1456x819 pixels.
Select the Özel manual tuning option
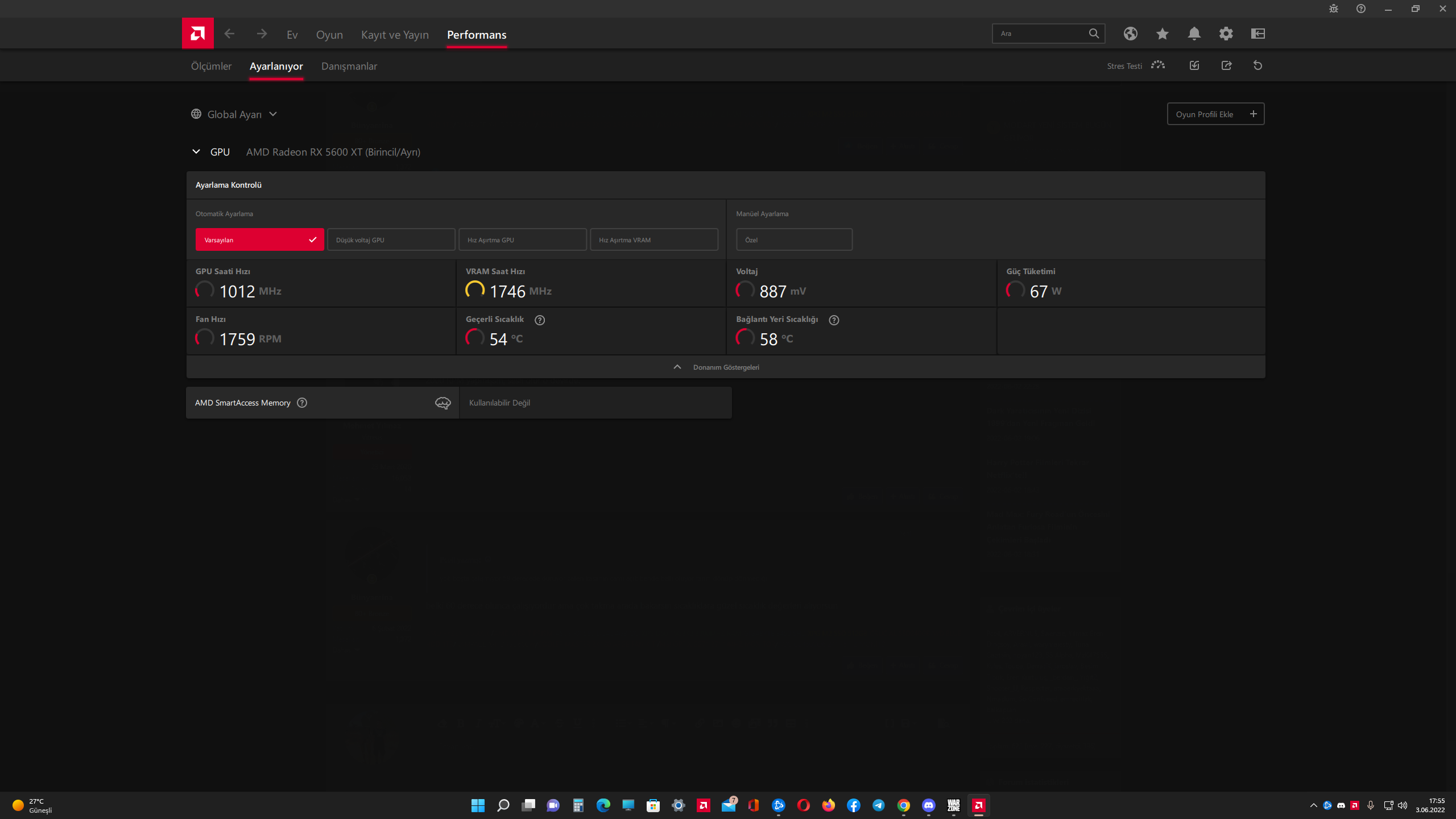(794, 239)
